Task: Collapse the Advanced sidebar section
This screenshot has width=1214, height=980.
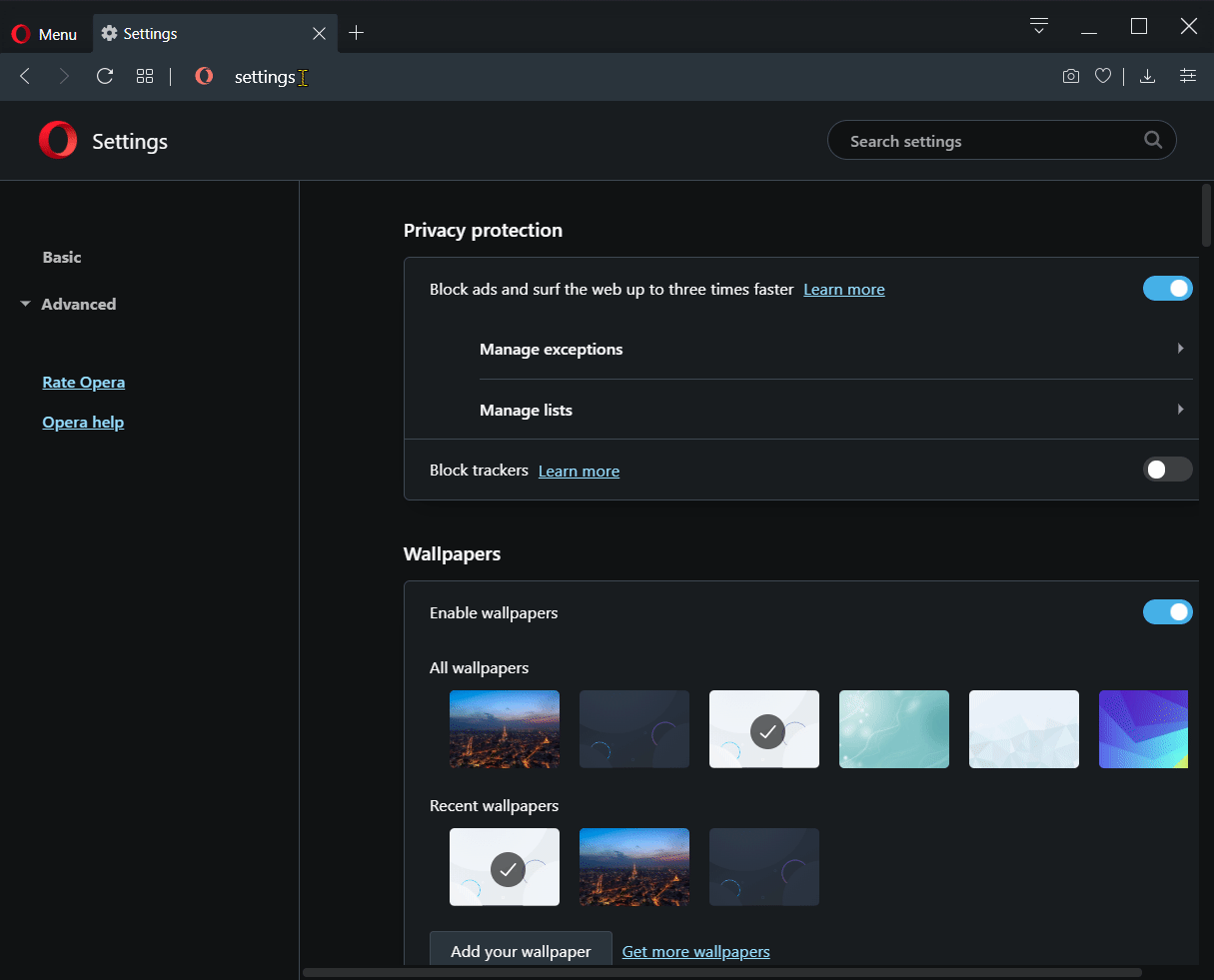Action: tap(68, 304)
